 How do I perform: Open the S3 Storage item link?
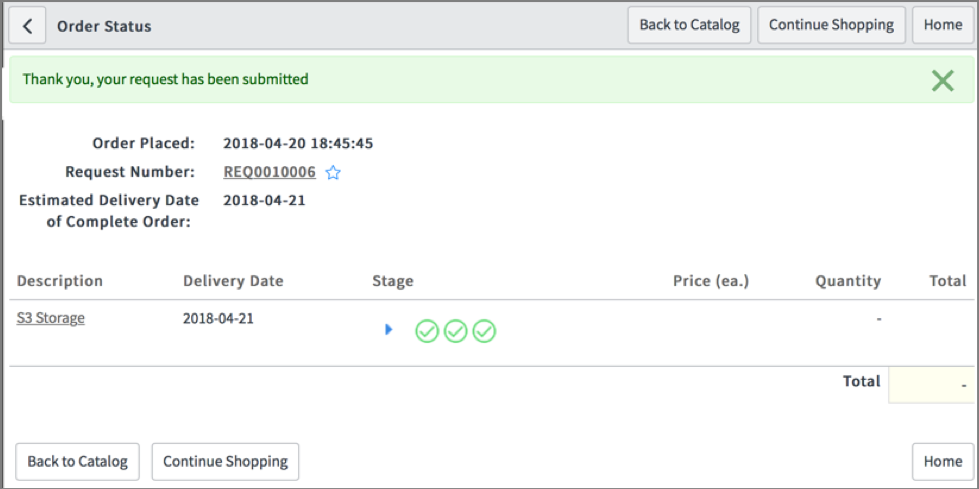[51, 318]
